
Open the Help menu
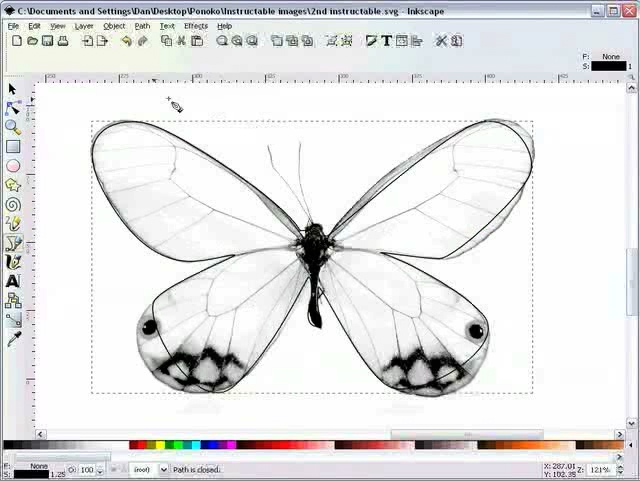224,26
